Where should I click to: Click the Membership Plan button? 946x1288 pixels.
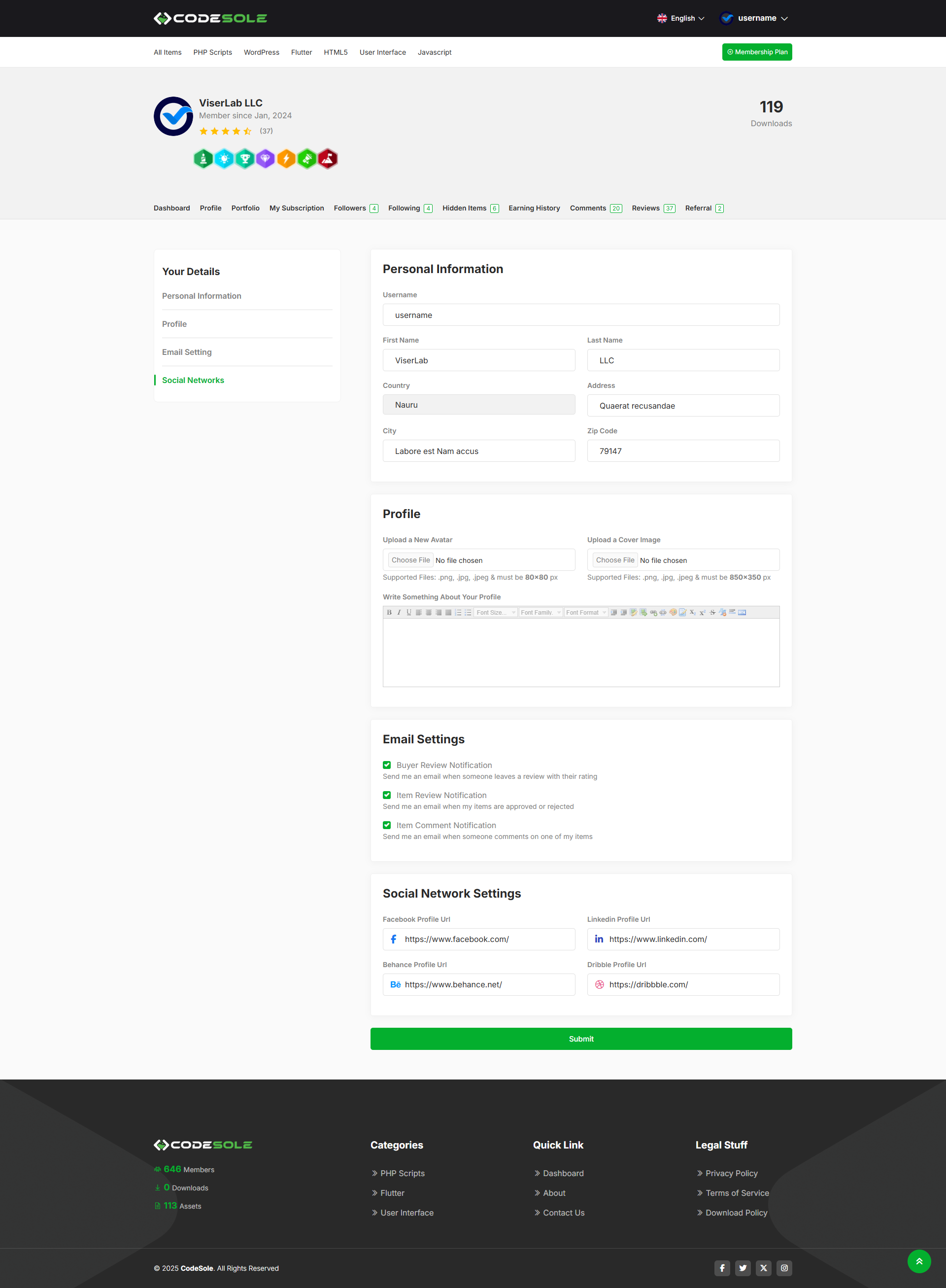click(756, 52)
